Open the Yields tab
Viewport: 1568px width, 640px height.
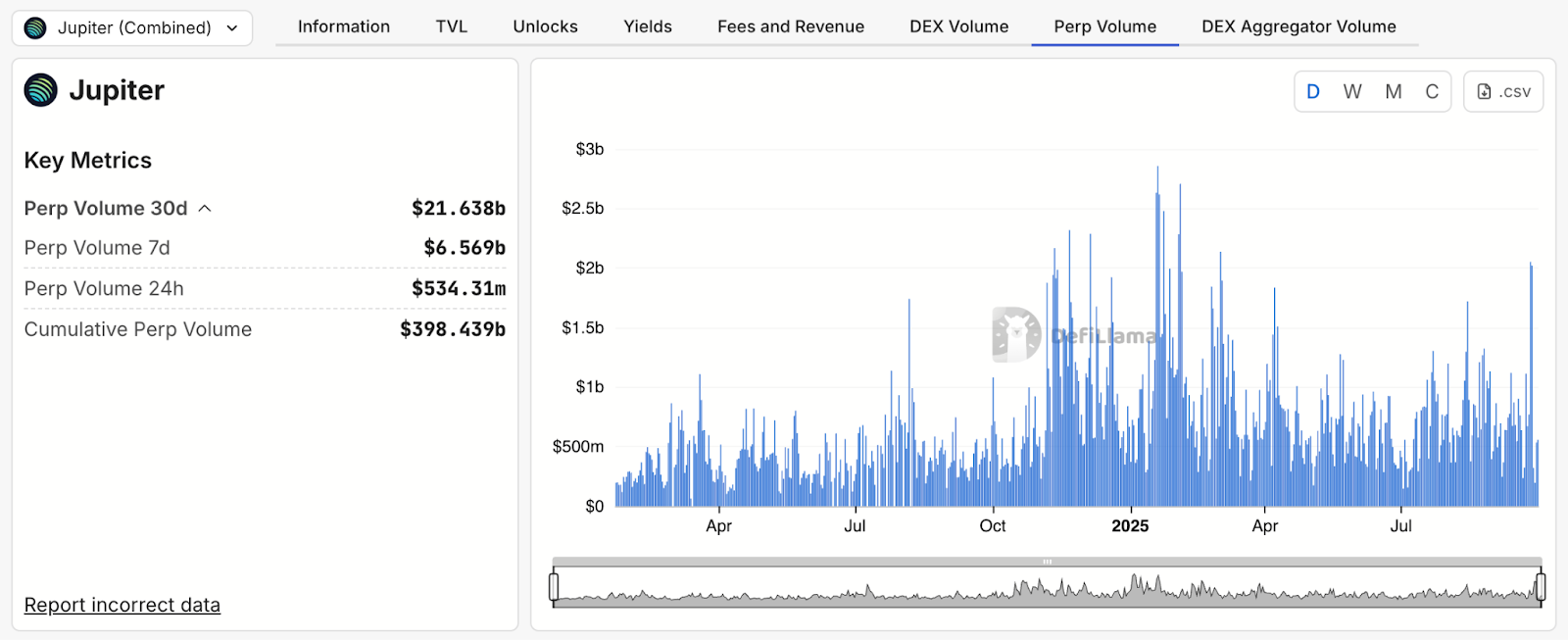648,26
